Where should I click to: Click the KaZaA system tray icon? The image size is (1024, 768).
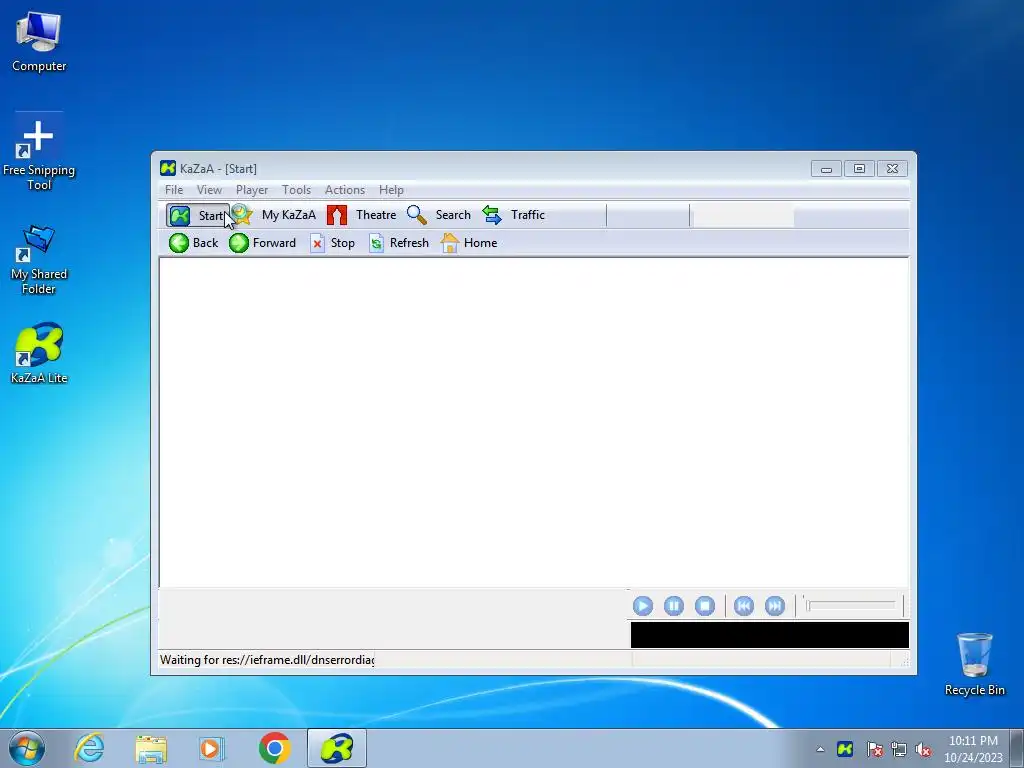(845, 748)
